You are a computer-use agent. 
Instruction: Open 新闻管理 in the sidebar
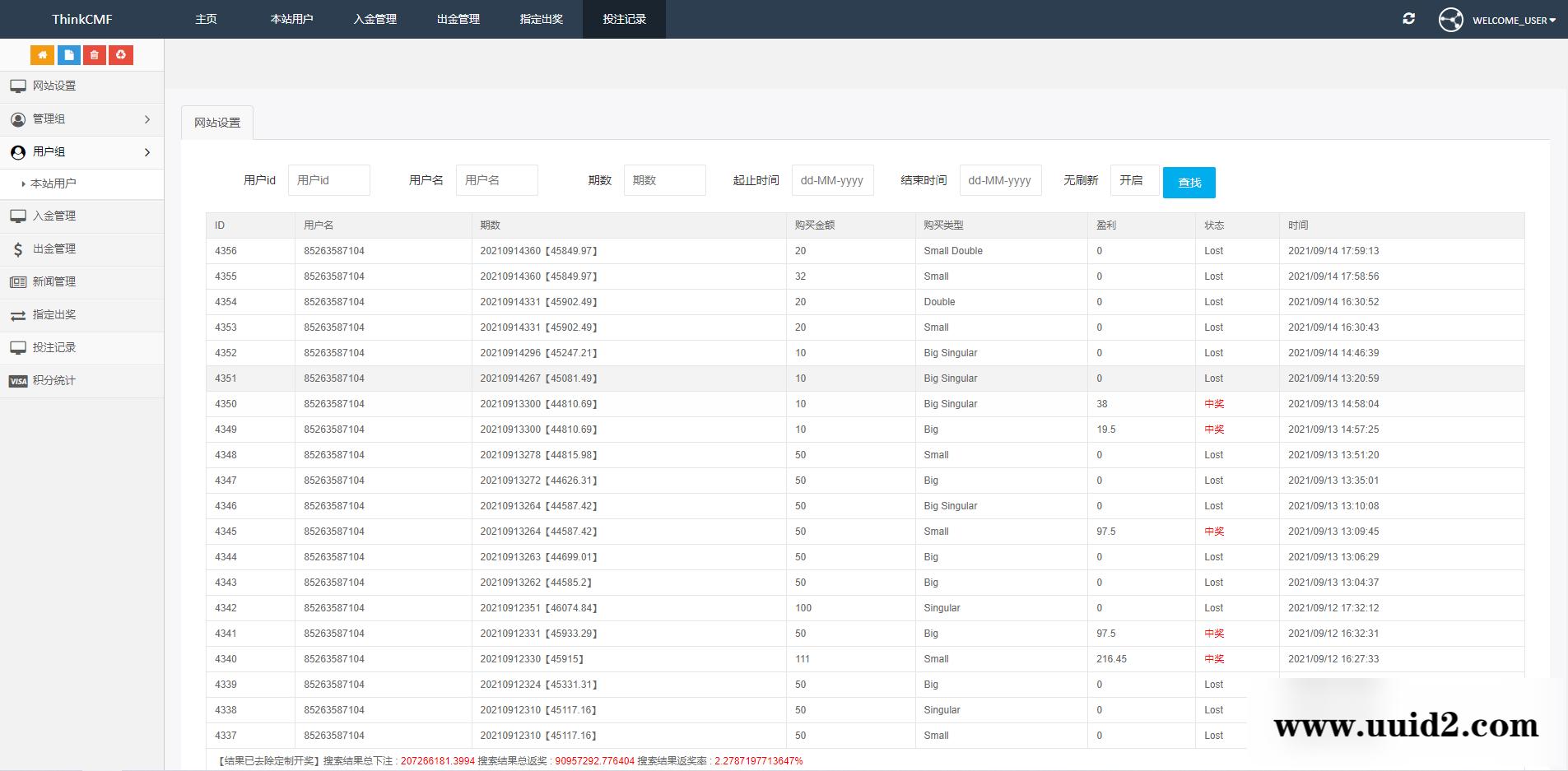[x=54, y=281]
